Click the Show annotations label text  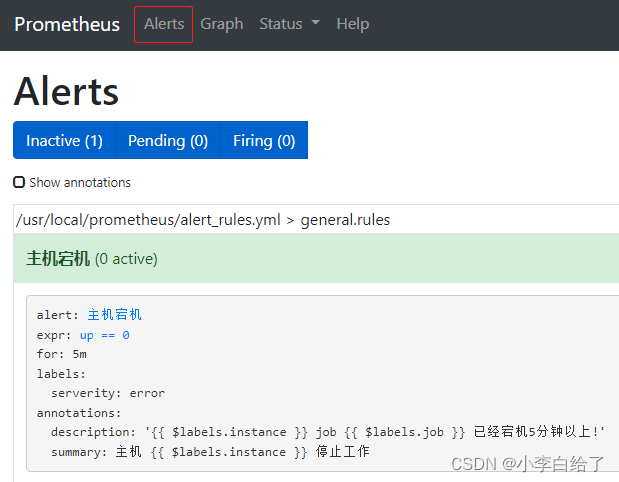[x=80, y=182]
